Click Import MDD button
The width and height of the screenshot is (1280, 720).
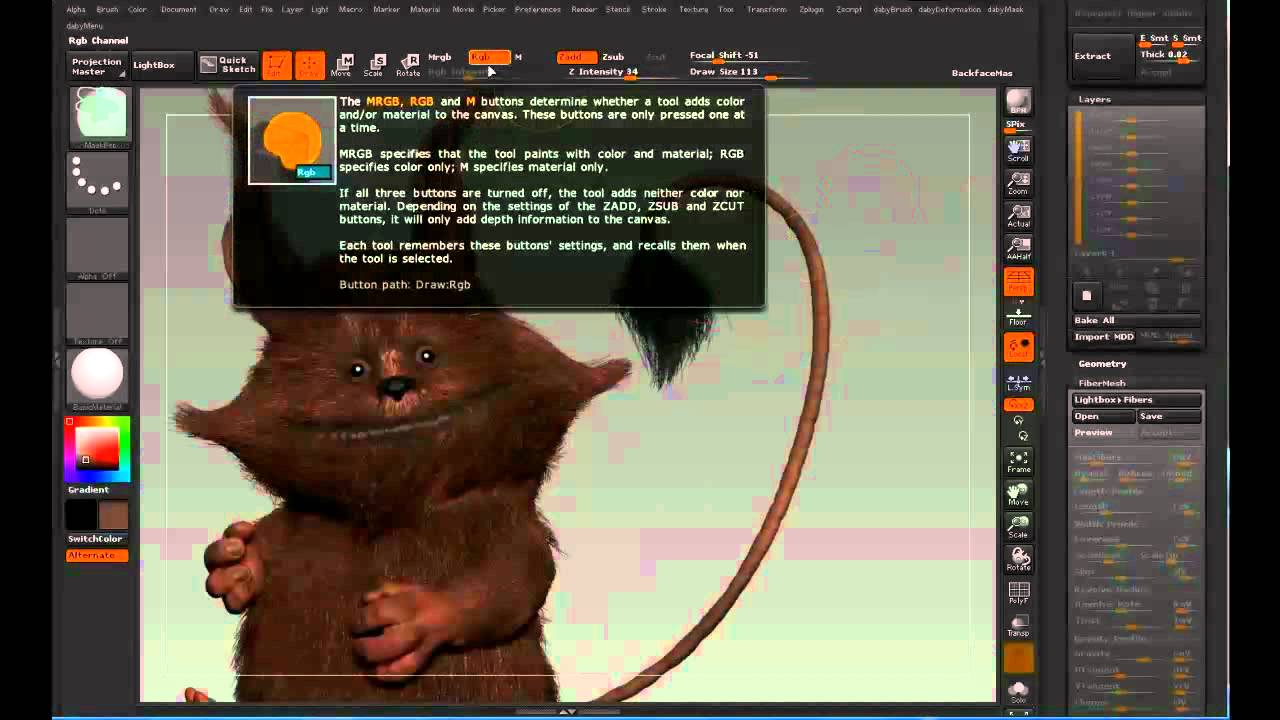click(1104, 337)
